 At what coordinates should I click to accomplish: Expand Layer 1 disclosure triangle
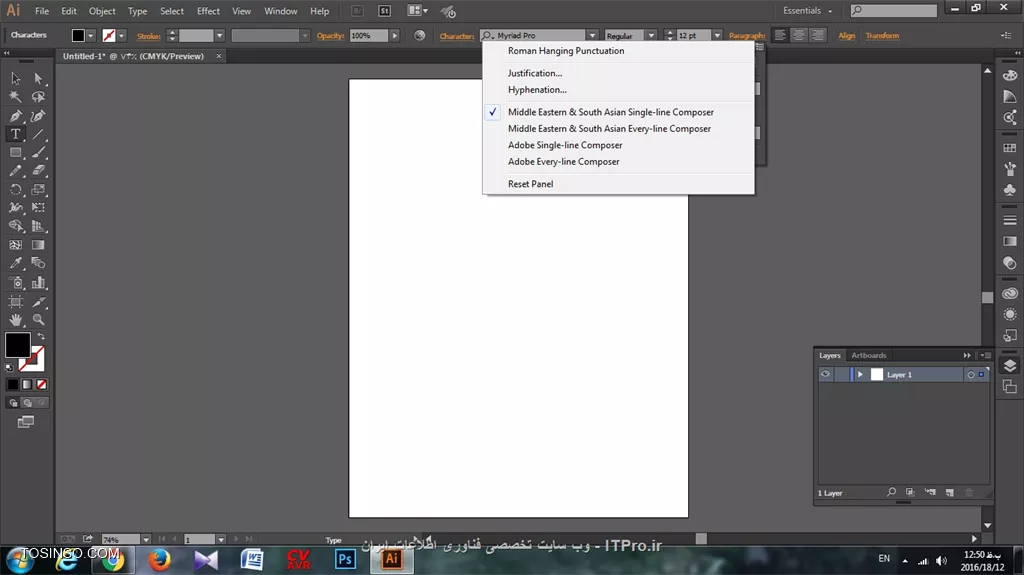point(860,374)
